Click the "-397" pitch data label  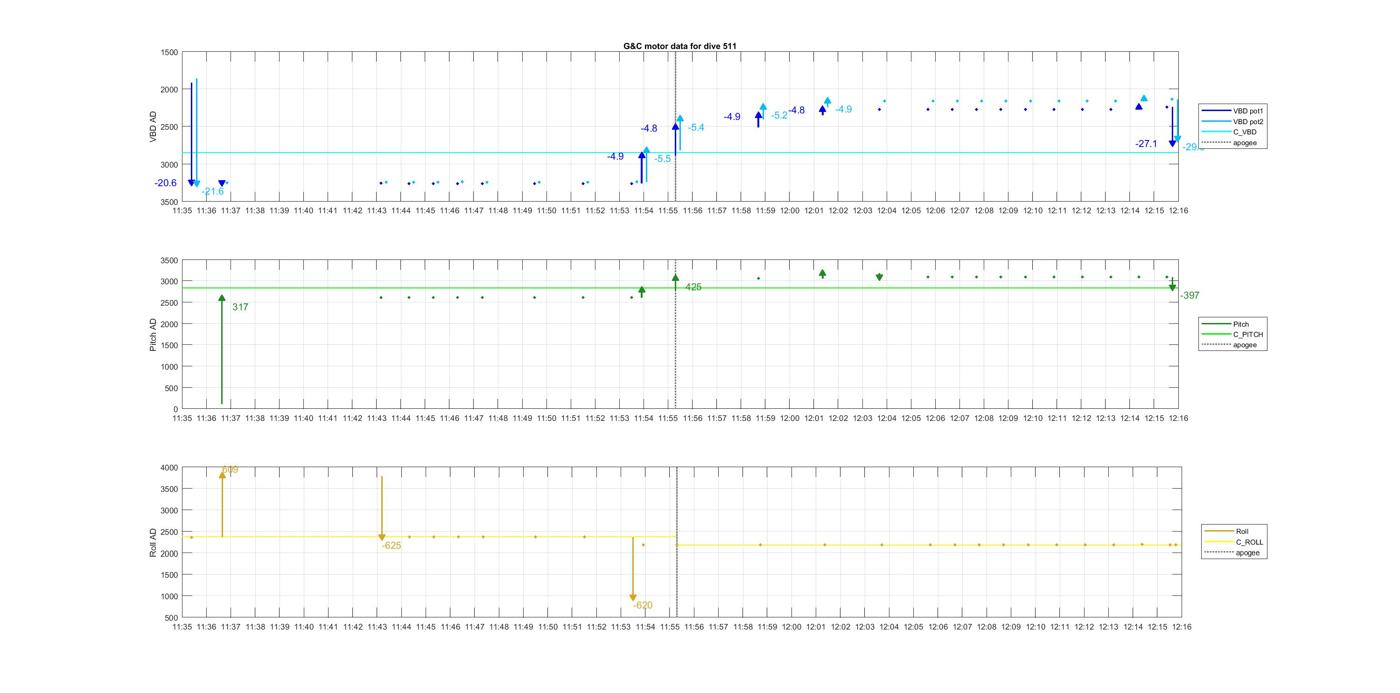(x=1189, y=295)
